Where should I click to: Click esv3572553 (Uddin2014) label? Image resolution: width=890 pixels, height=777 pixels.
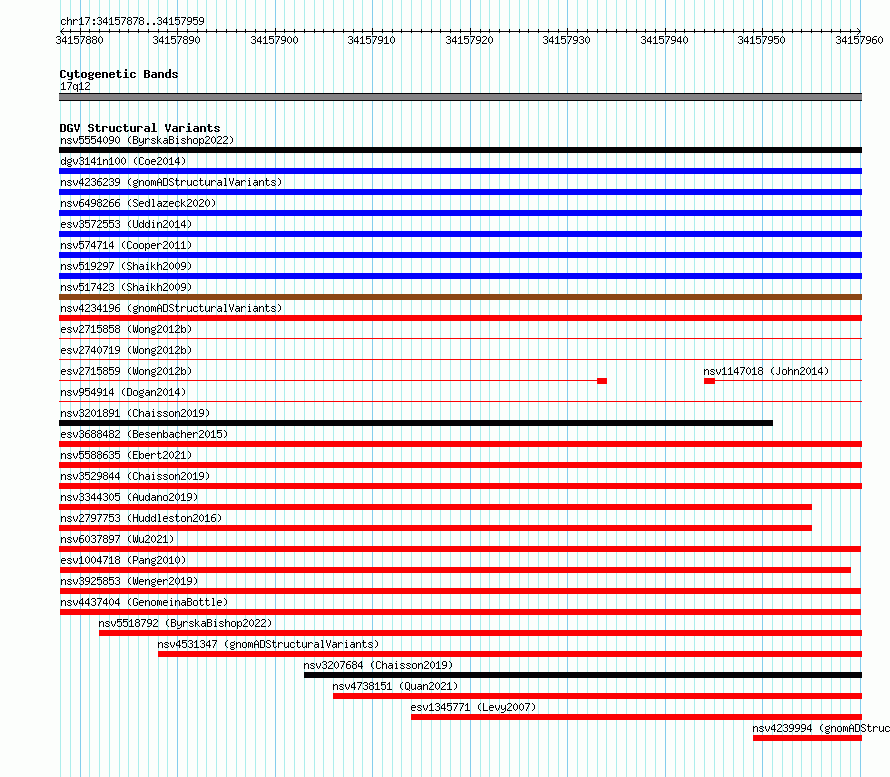pyautogui.click(x=126, y=224)
